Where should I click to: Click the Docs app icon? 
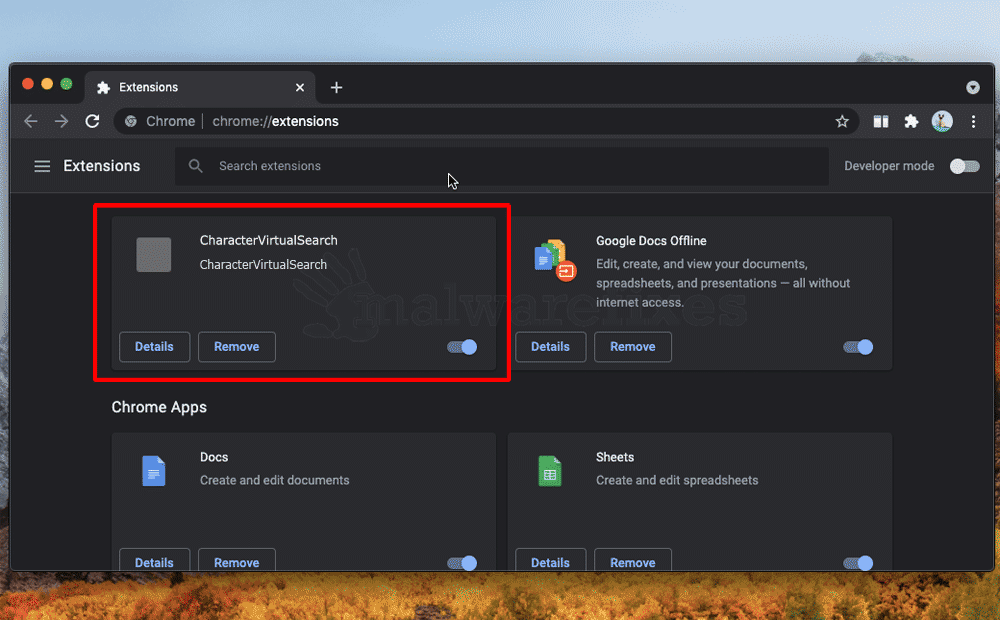click(154, 471)
